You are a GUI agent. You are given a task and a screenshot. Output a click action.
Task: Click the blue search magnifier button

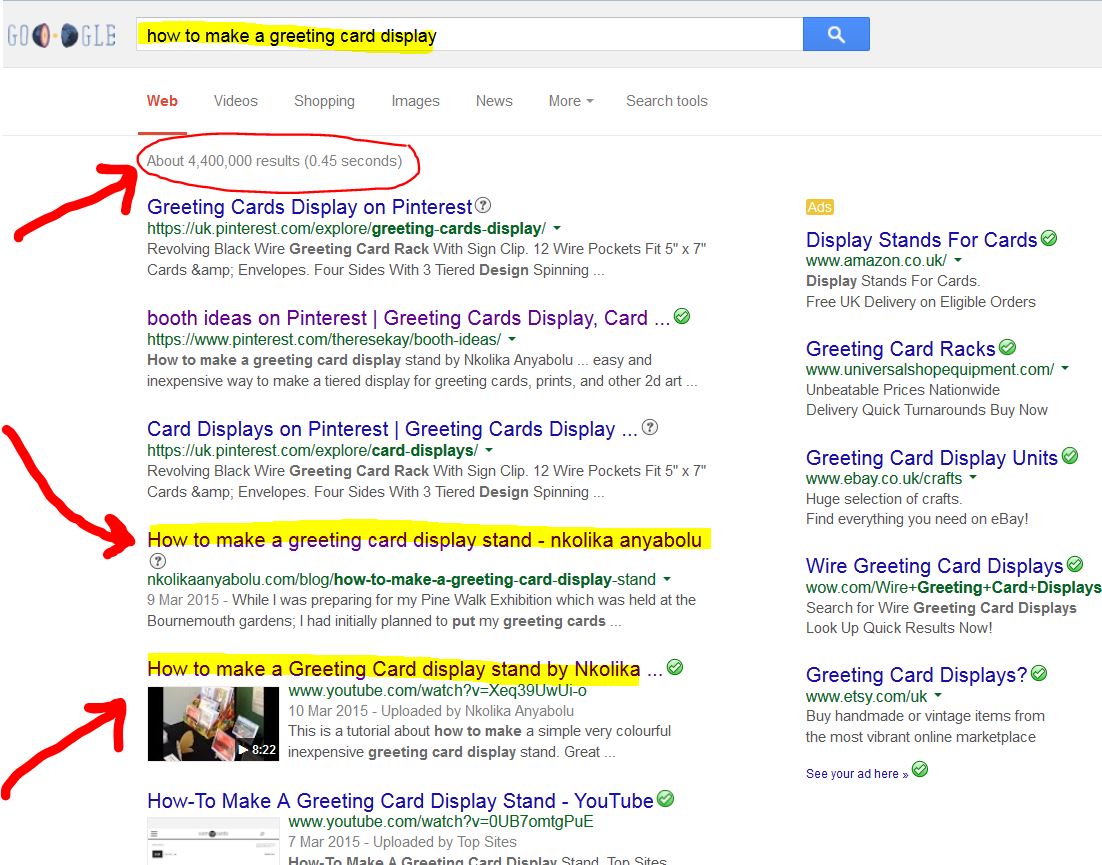click(x=836, y=34)
